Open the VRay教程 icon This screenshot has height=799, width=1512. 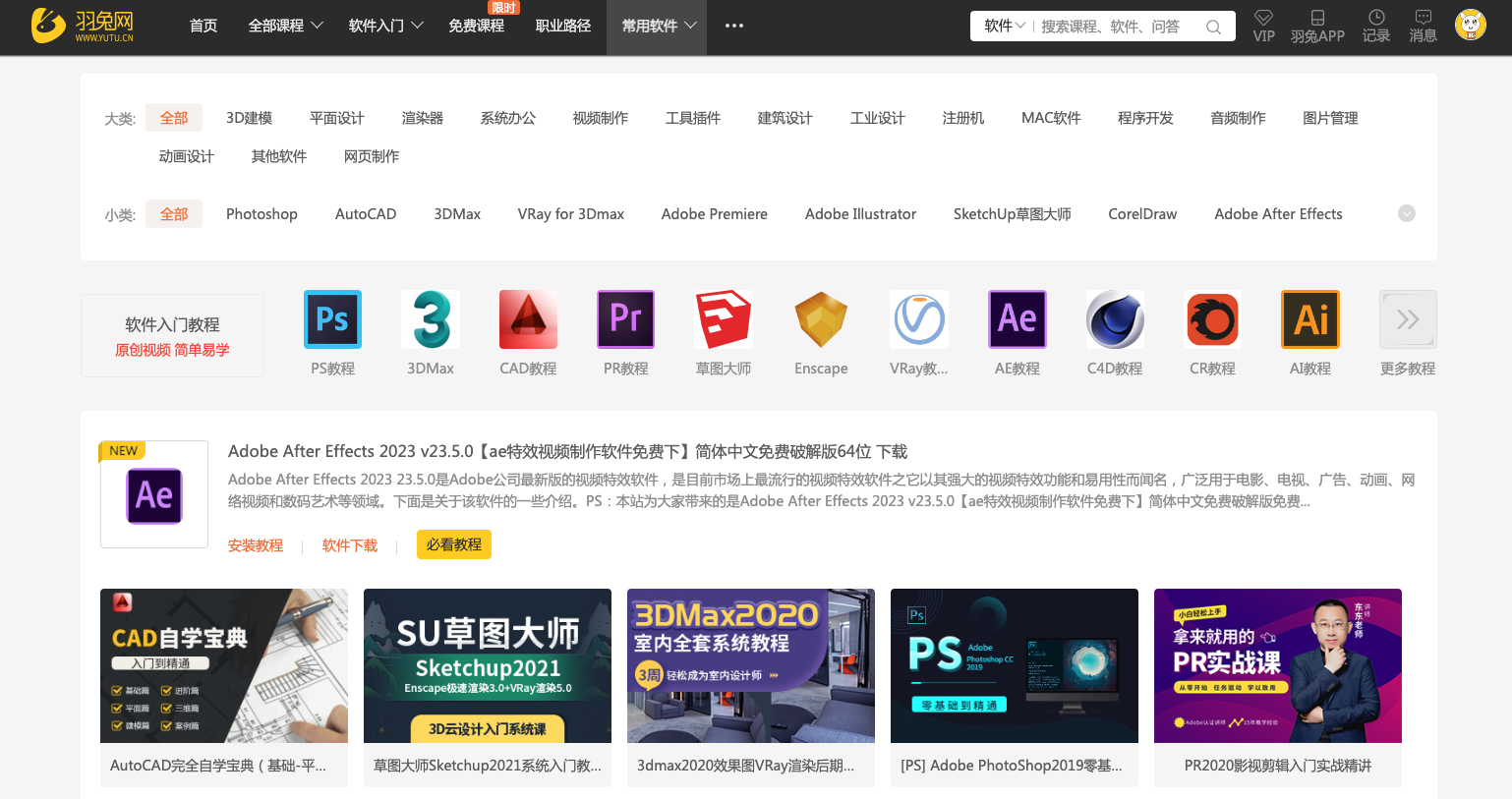(919, 319)
